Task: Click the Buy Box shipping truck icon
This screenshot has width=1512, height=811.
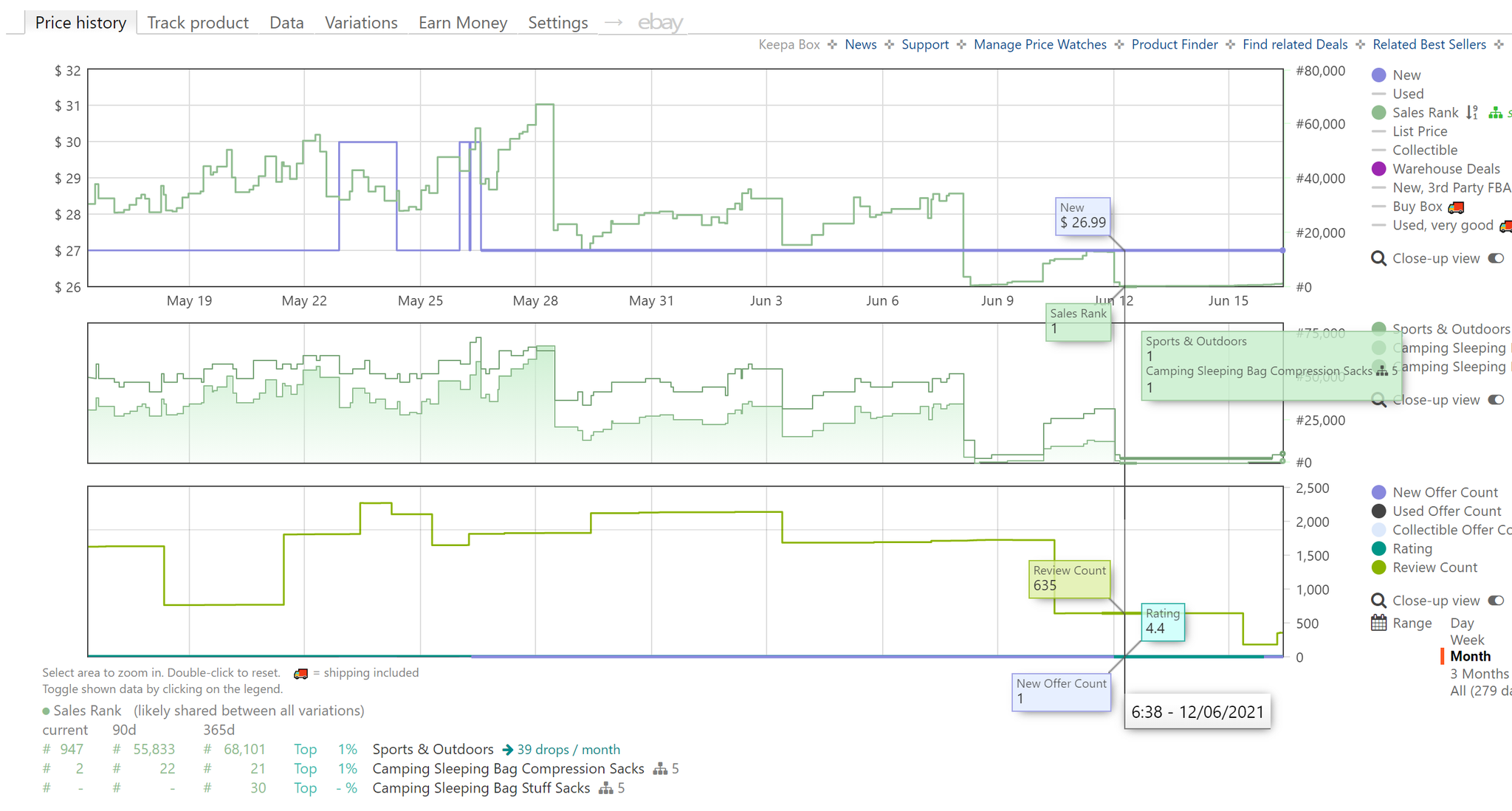Action: pos(1456,207)
